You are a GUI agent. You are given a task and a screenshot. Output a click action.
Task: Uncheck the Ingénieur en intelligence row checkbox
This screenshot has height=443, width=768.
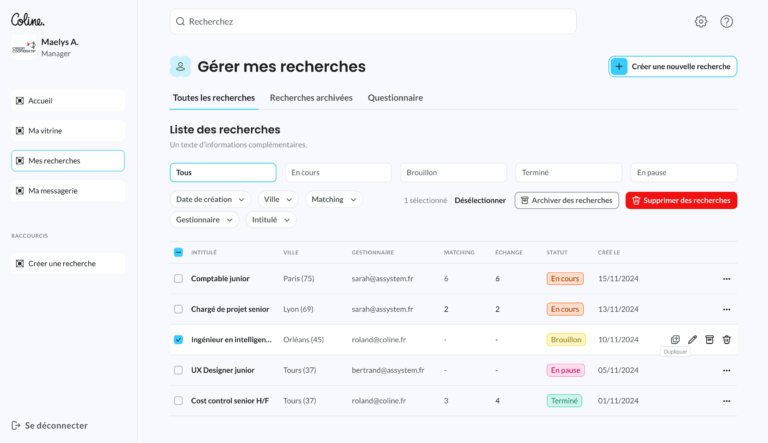178,339
